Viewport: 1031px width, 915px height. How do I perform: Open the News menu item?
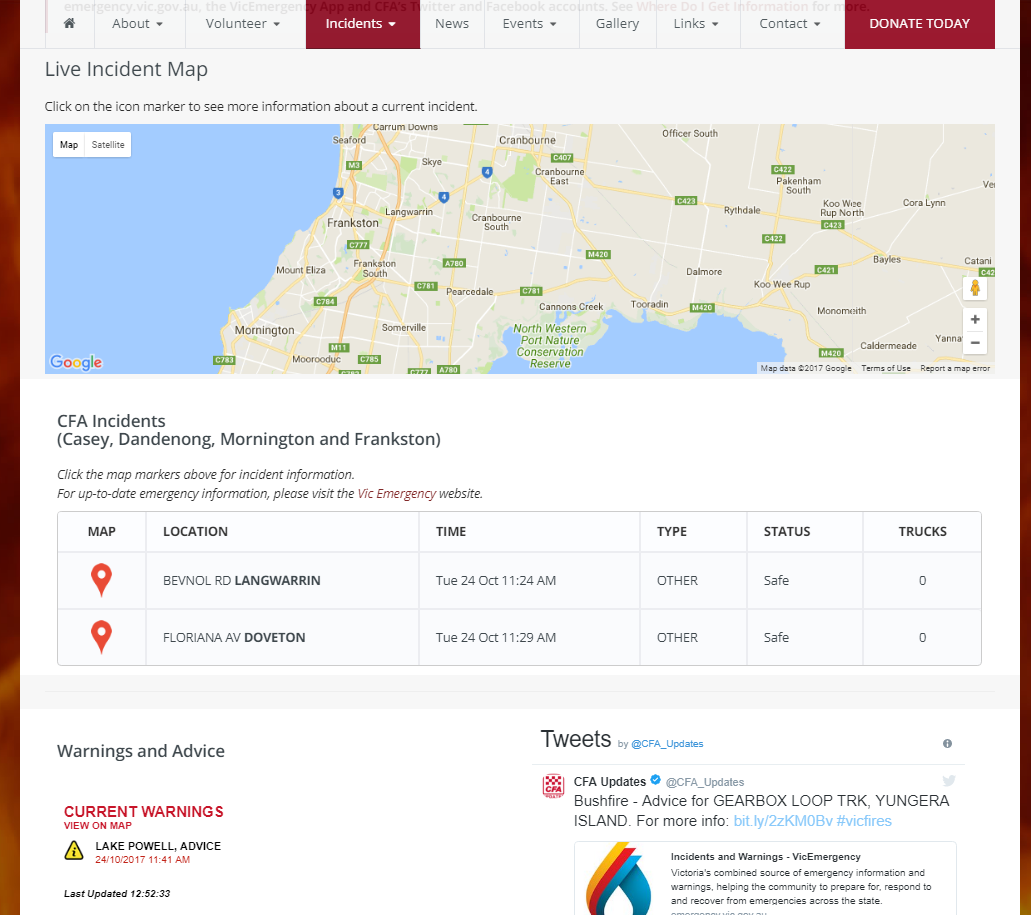coord(452,23)
